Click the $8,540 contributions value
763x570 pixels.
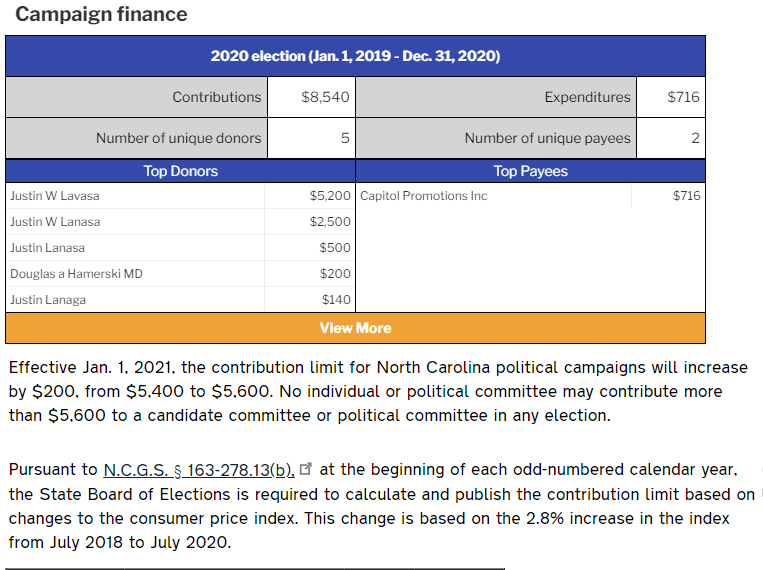point(325,97)
